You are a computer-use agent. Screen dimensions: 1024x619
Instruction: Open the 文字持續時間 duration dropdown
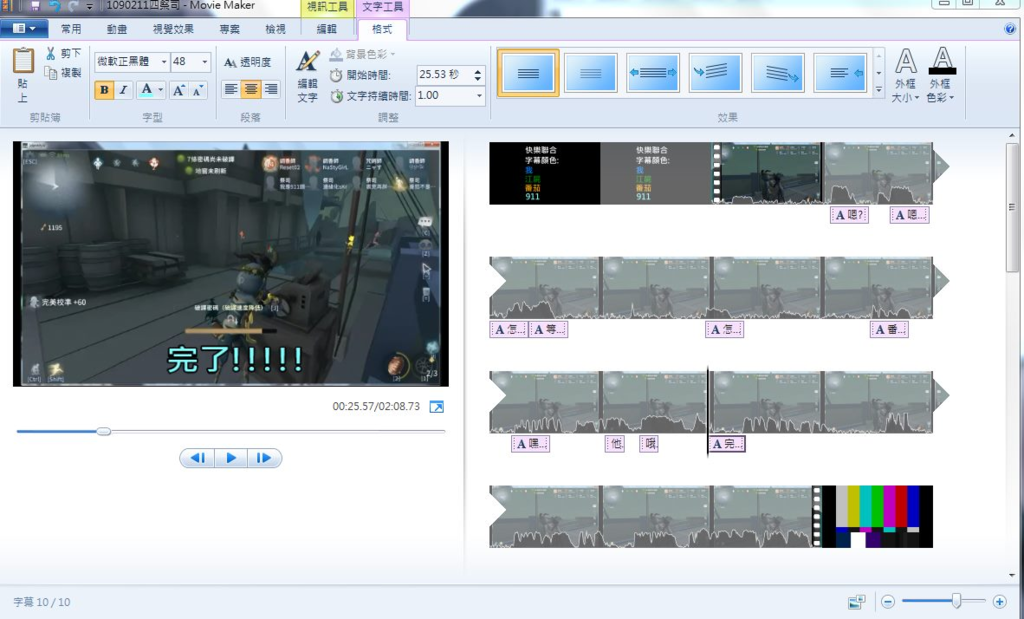coord(479,96)
